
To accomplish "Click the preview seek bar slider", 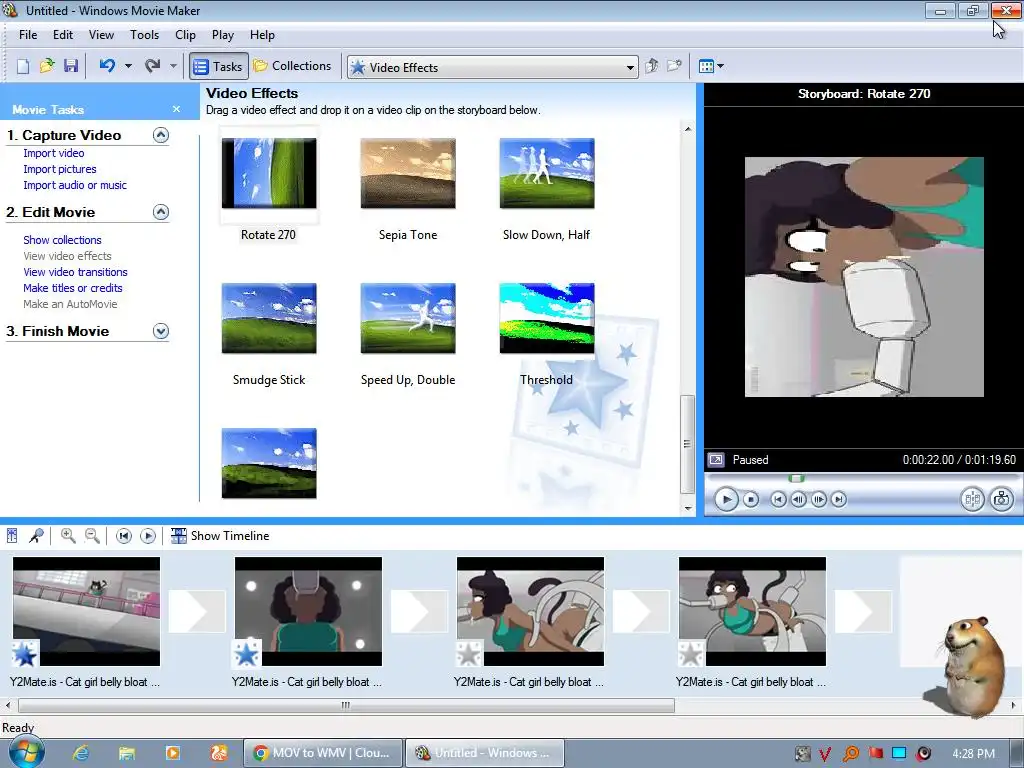I will pyautogui.click(x=795, y=479).
